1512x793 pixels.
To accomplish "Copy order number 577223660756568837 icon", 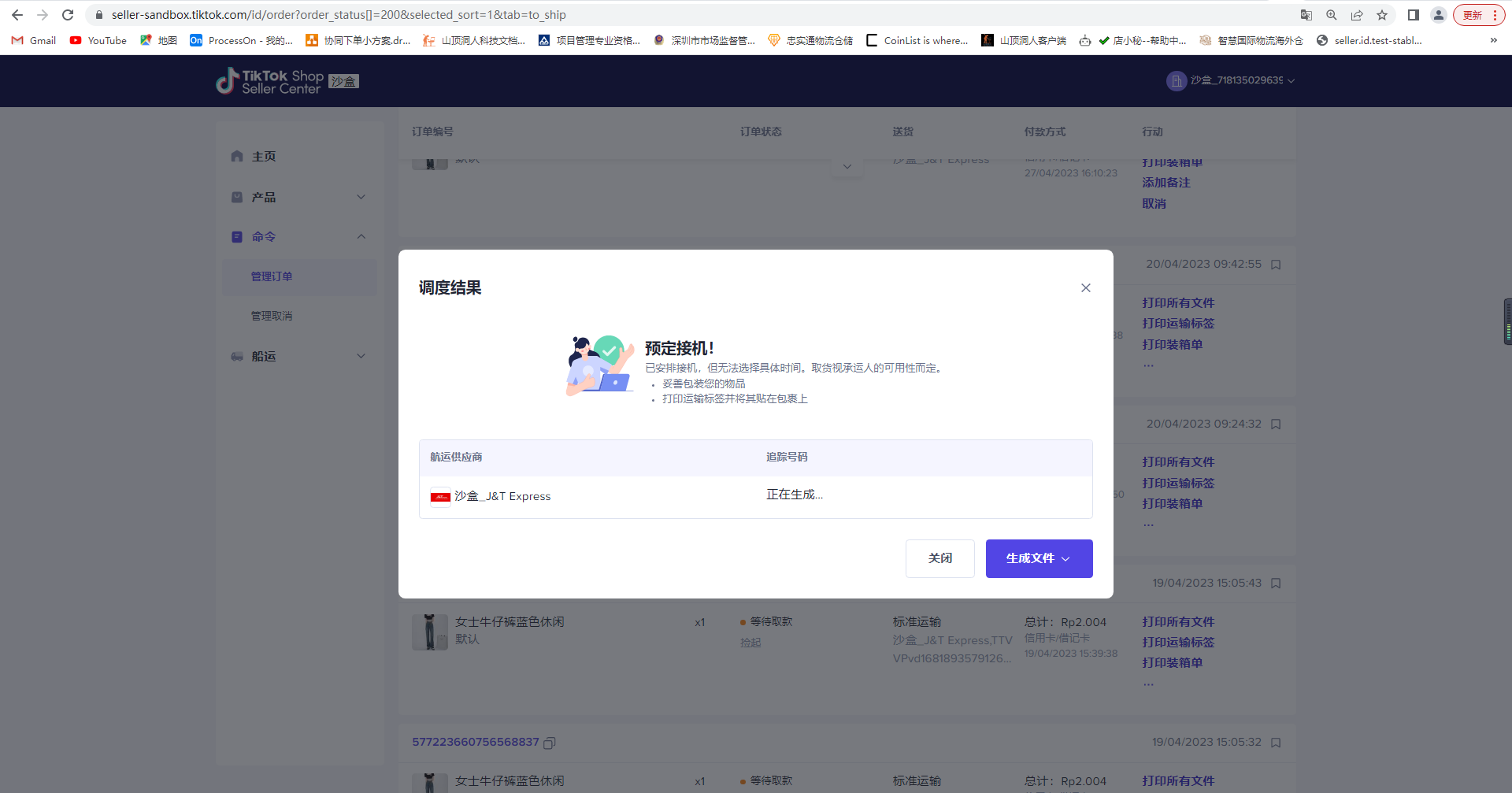I will click(x=550, y=743).
